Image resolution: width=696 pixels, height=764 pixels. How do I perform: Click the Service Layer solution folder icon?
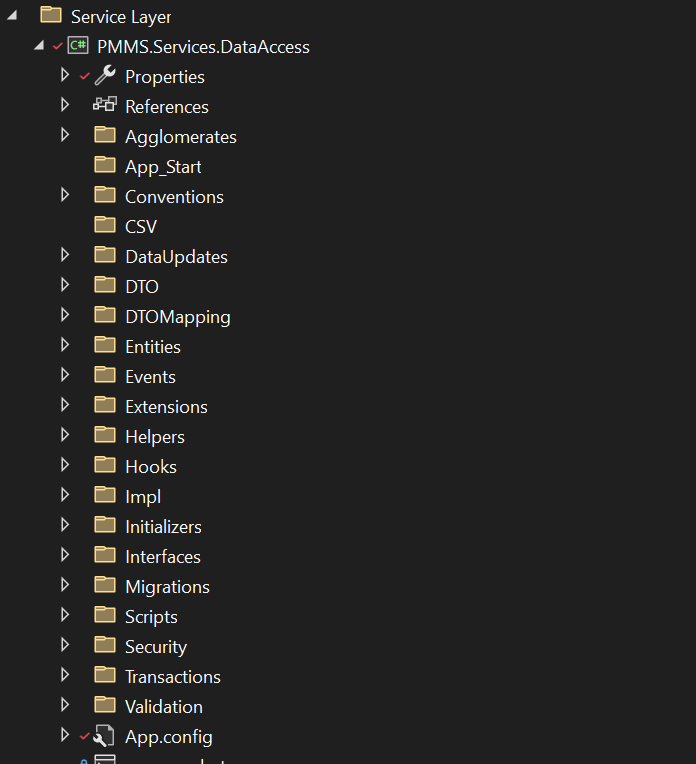click(51, 16)
